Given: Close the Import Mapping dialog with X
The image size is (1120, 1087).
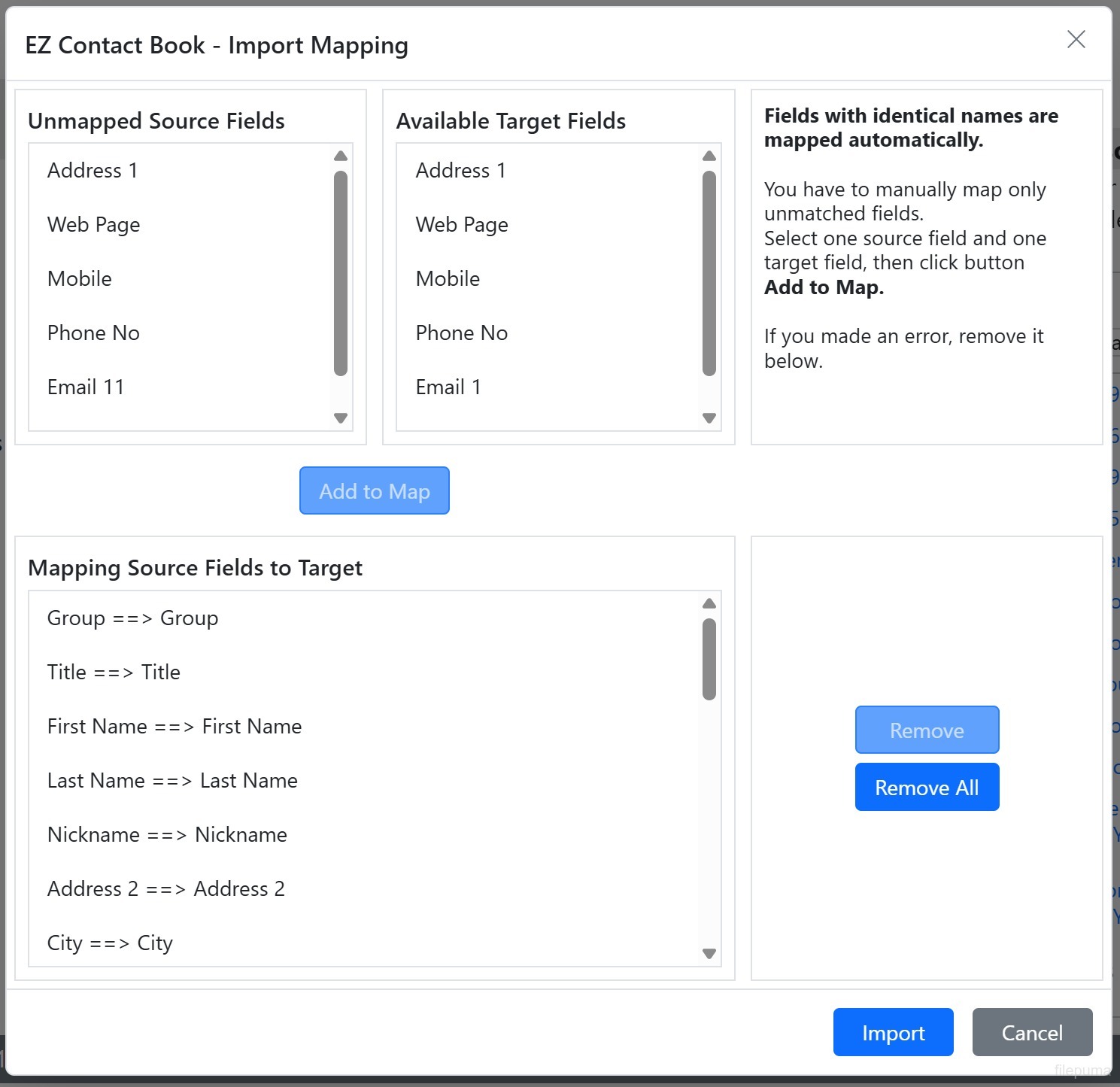Looking at the screenshot, I should (x=1076, y=40).
